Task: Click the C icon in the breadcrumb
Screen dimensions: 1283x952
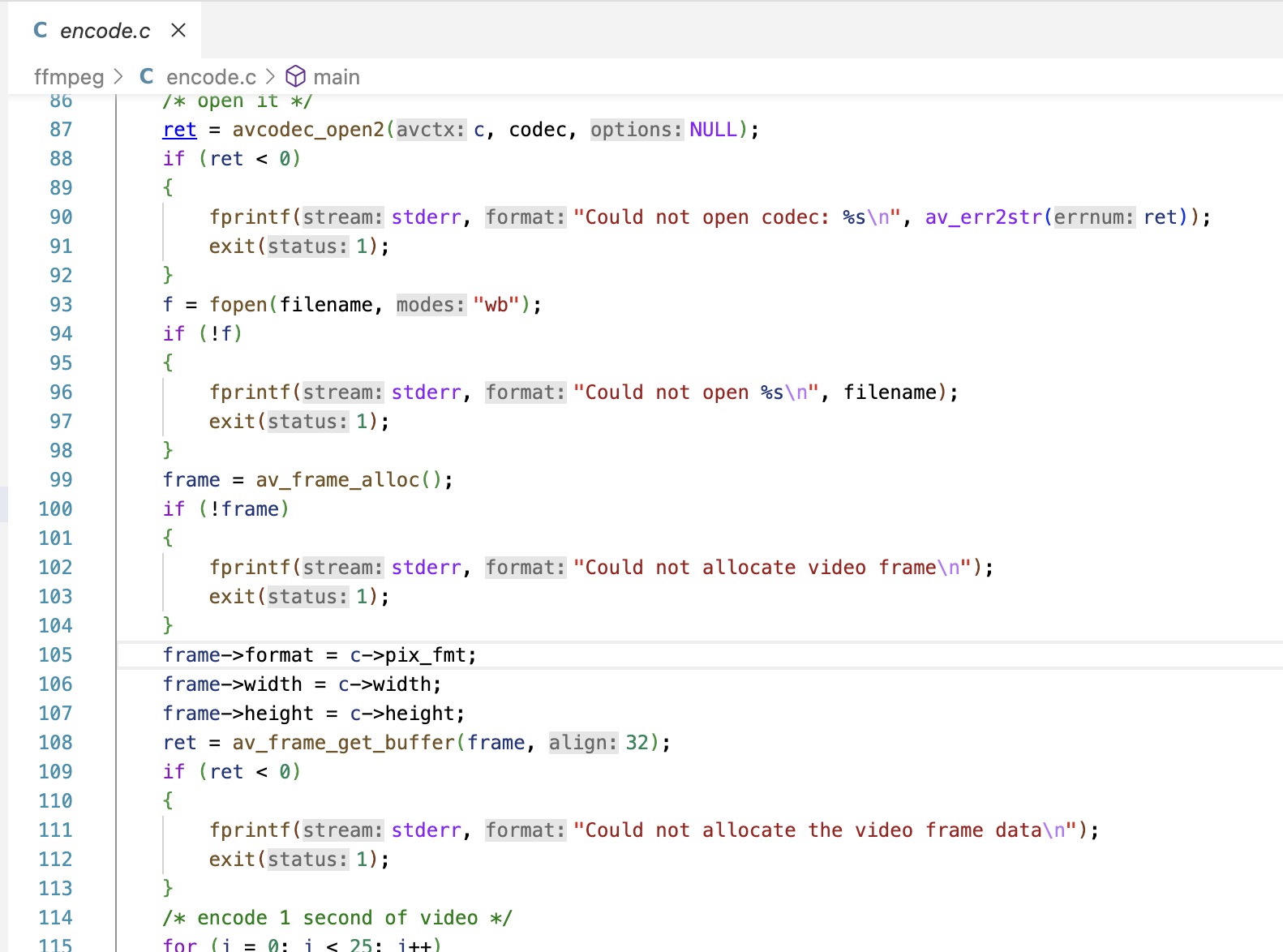Action: 147,76
